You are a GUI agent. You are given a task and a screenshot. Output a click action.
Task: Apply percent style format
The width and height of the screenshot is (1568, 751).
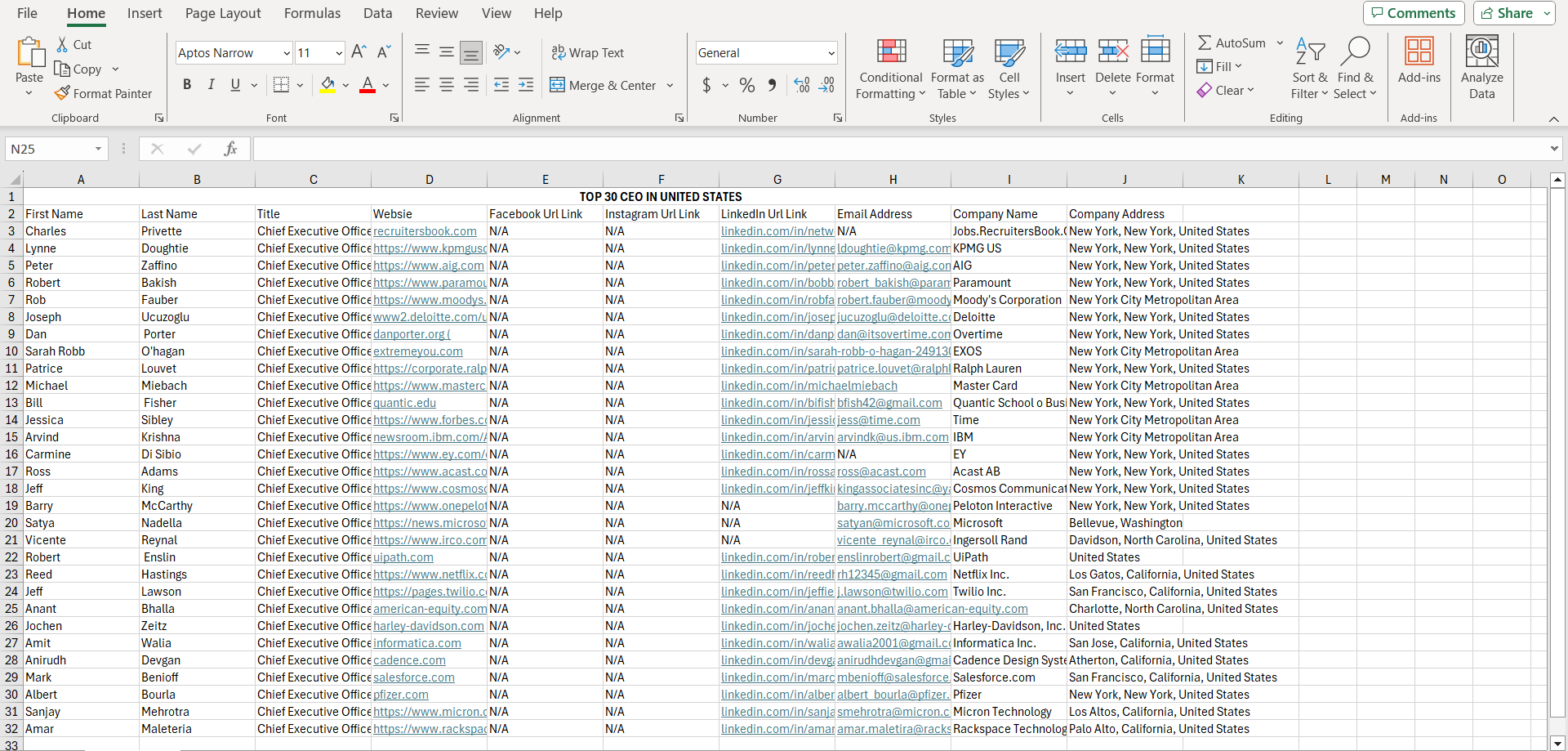tap(747, 85)
